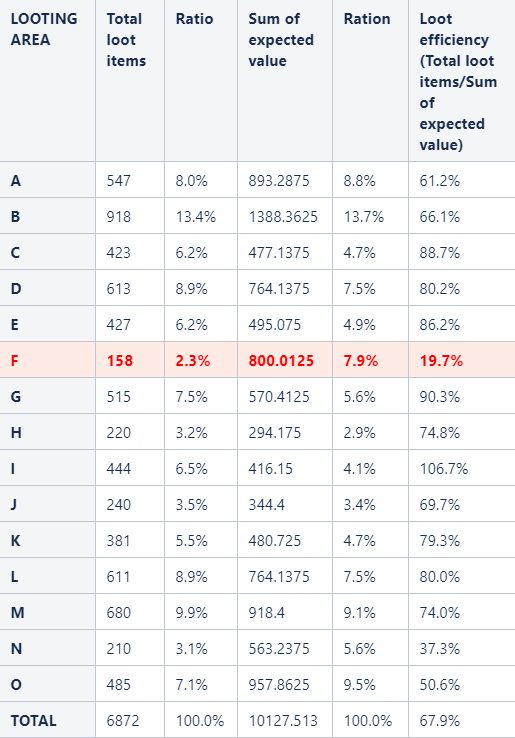Click the 10127.513 total expected value cell
The height and width of the screenshot is (738, 515).
[x=283, y=721]
